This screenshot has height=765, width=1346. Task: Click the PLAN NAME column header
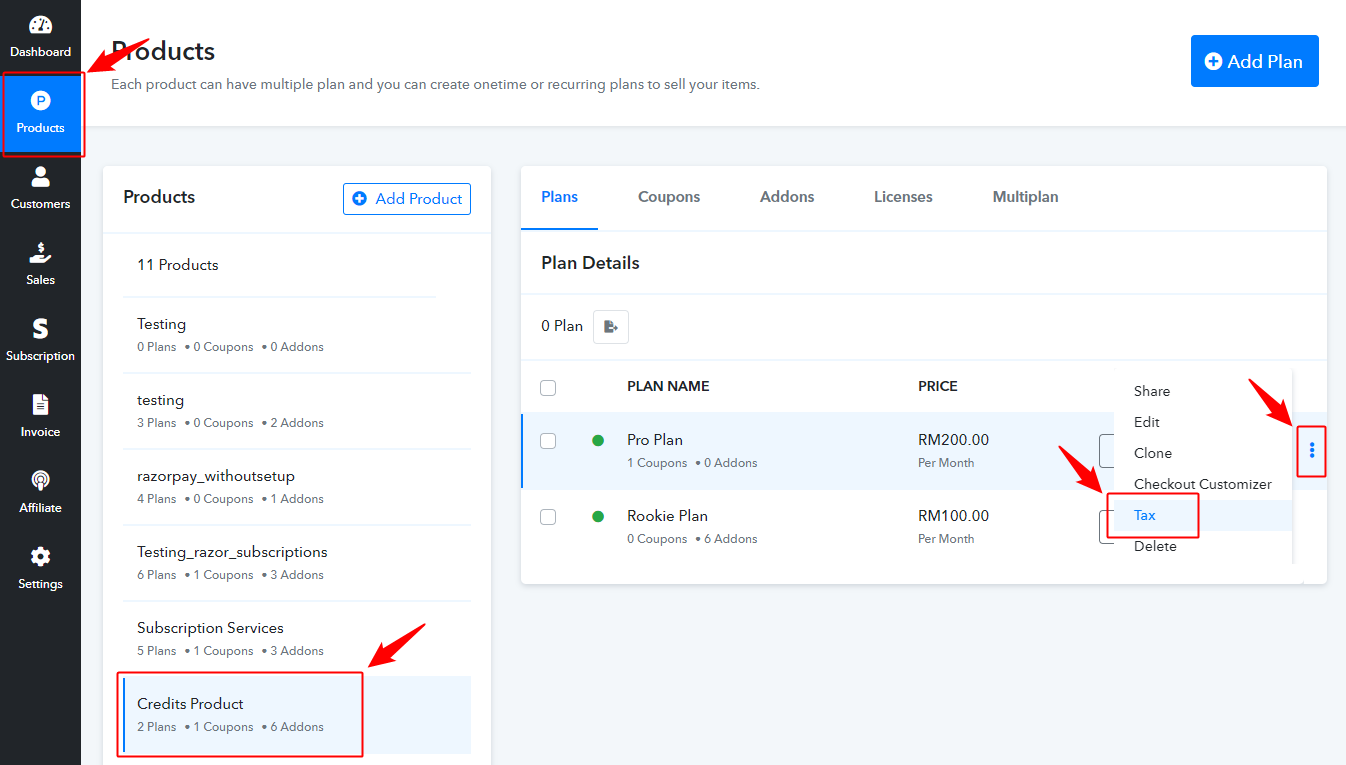tap(668, 386)
